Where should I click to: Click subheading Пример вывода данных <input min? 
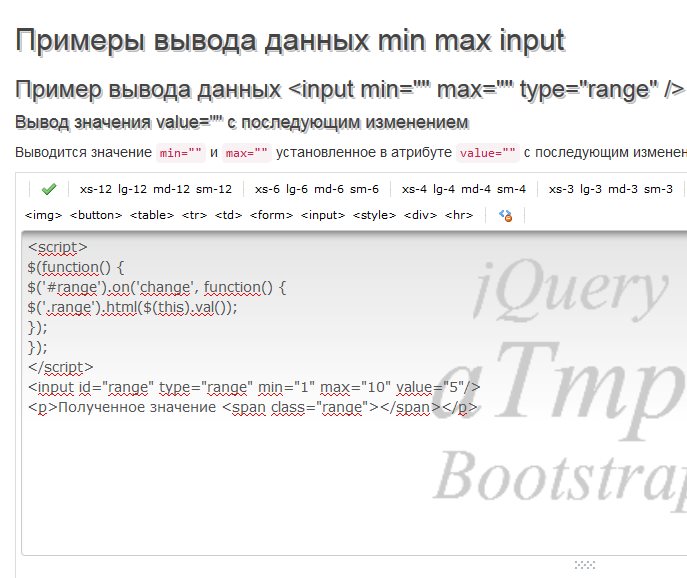tap(349, 89)
